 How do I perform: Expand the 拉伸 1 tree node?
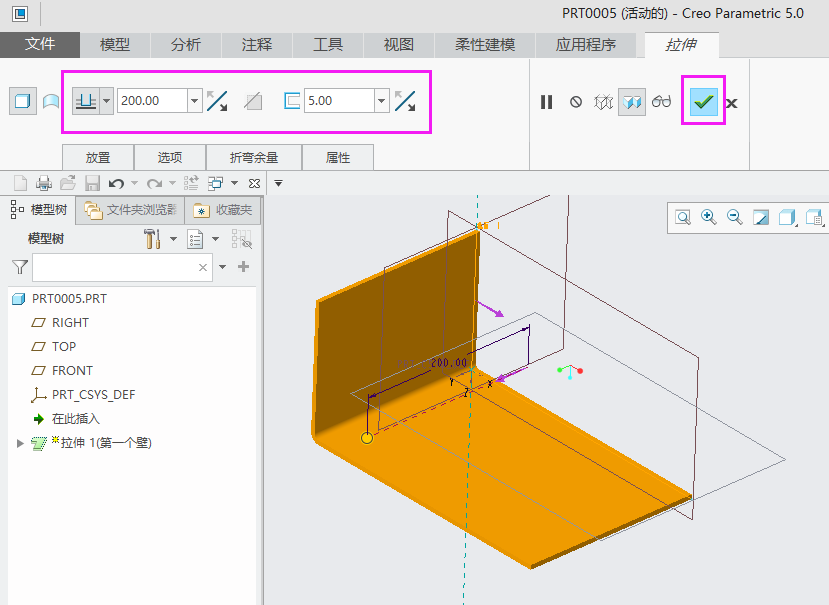click(20, 443)
